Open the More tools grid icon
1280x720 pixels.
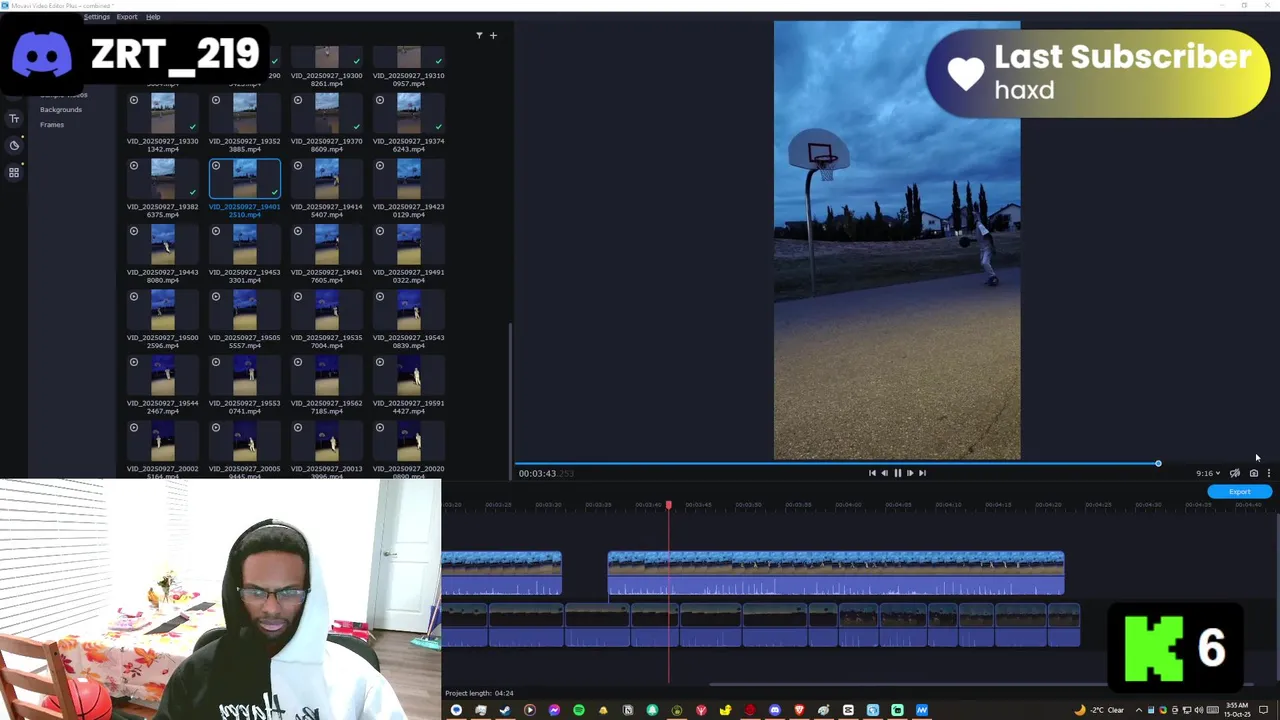point(14,172)
